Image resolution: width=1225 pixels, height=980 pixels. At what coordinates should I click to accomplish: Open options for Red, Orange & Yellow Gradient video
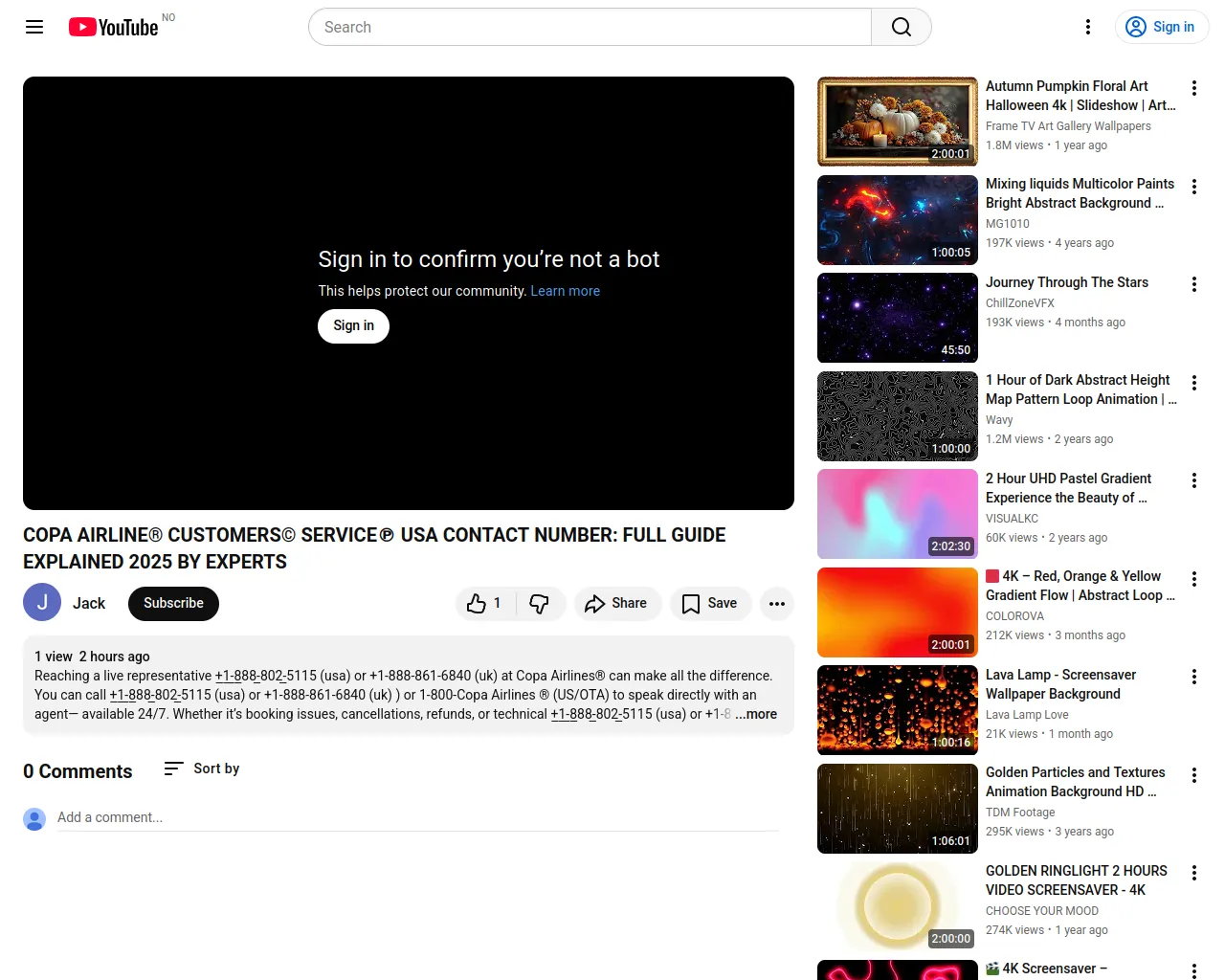(1194, 579)
